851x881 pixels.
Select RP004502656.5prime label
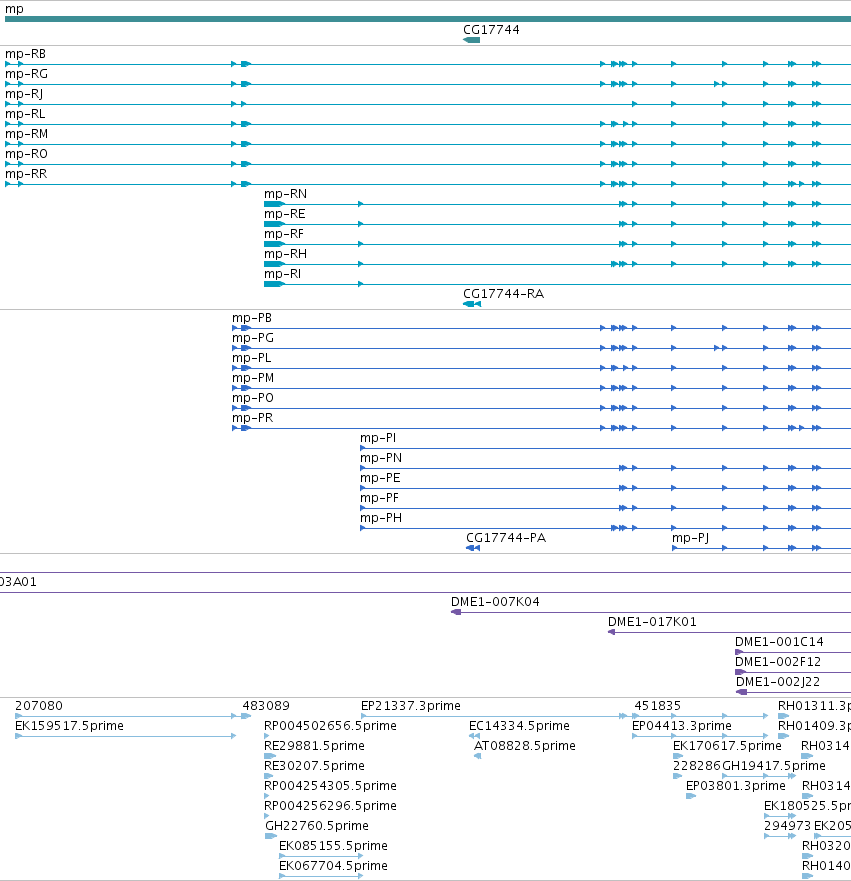click(x=330, y=726)
